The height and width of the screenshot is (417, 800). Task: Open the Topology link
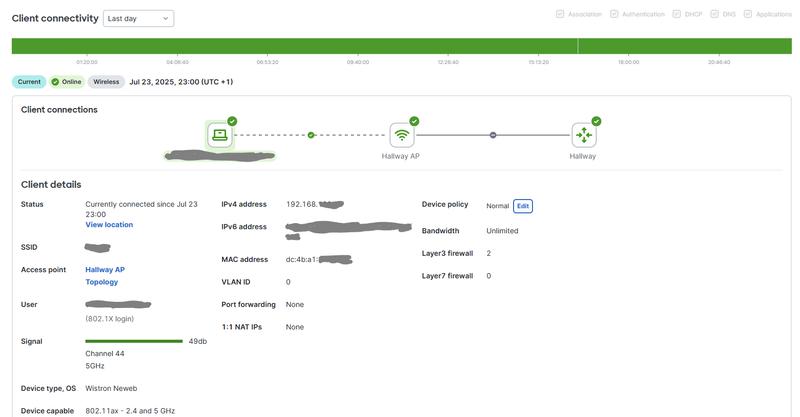(x=102, y=282)
